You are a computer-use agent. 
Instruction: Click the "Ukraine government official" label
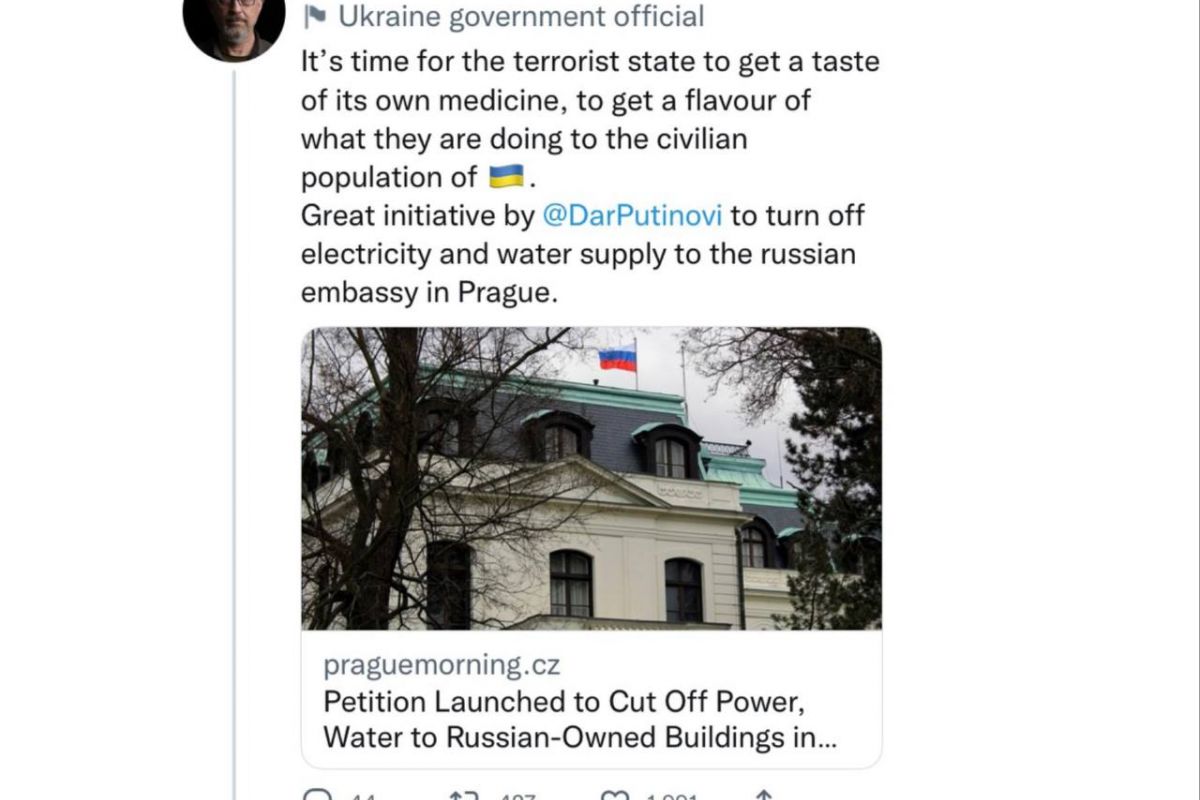[x=522, y=17]
